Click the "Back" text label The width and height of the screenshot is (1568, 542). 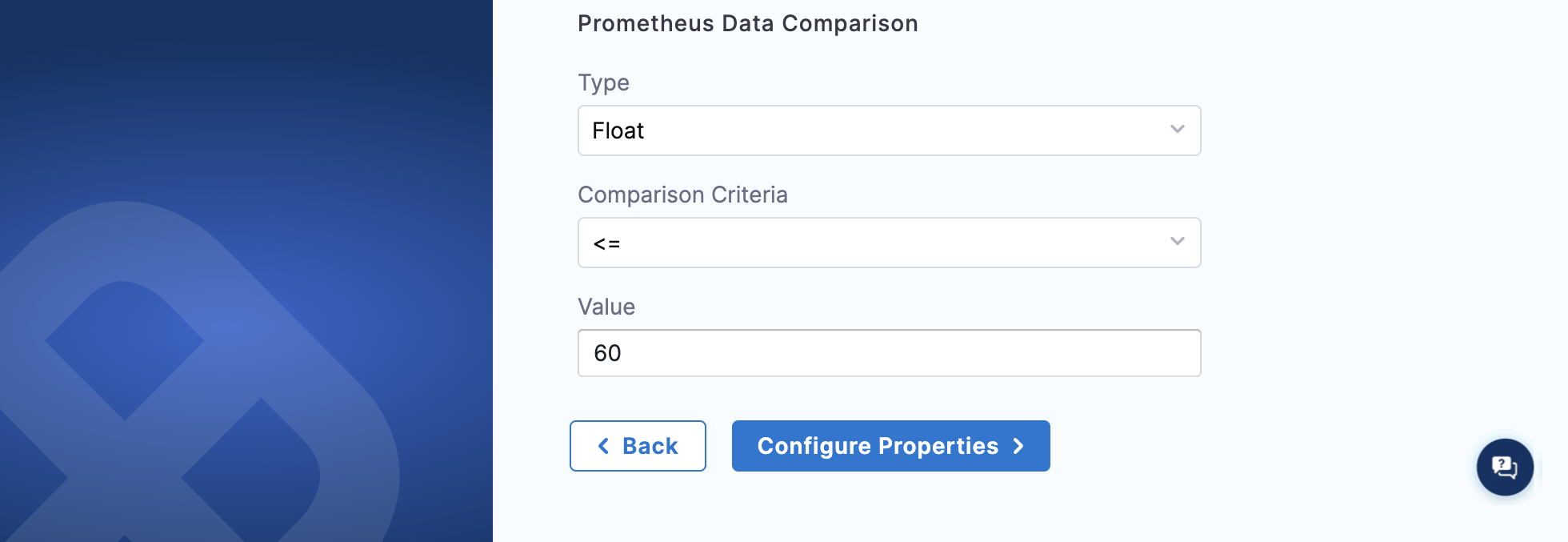650,446
